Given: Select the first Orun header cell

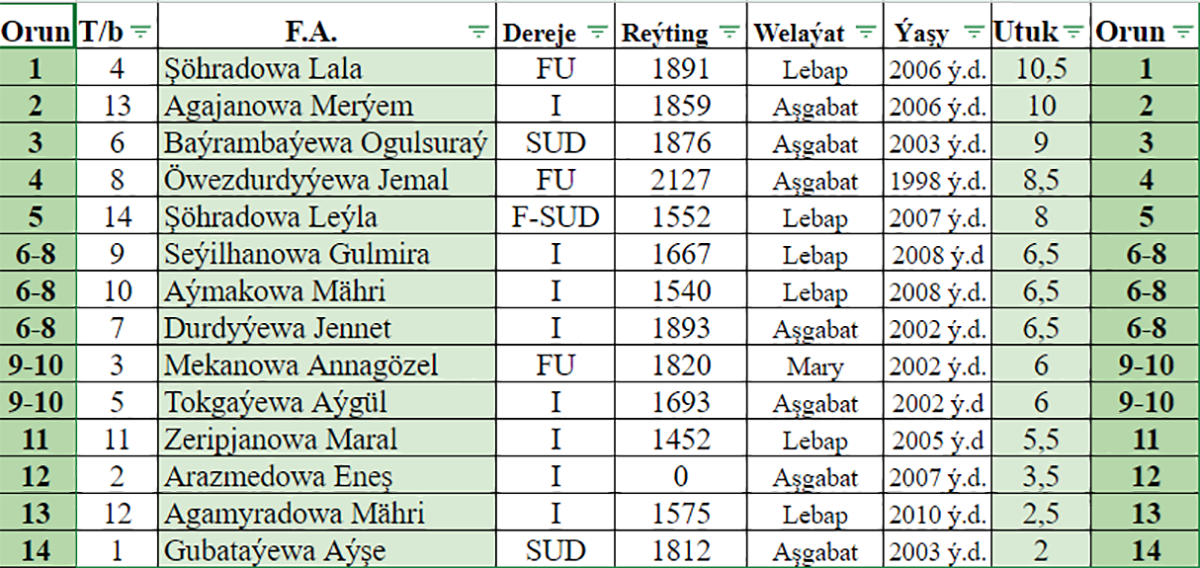Looking at the screenshot, I should 35,32.
